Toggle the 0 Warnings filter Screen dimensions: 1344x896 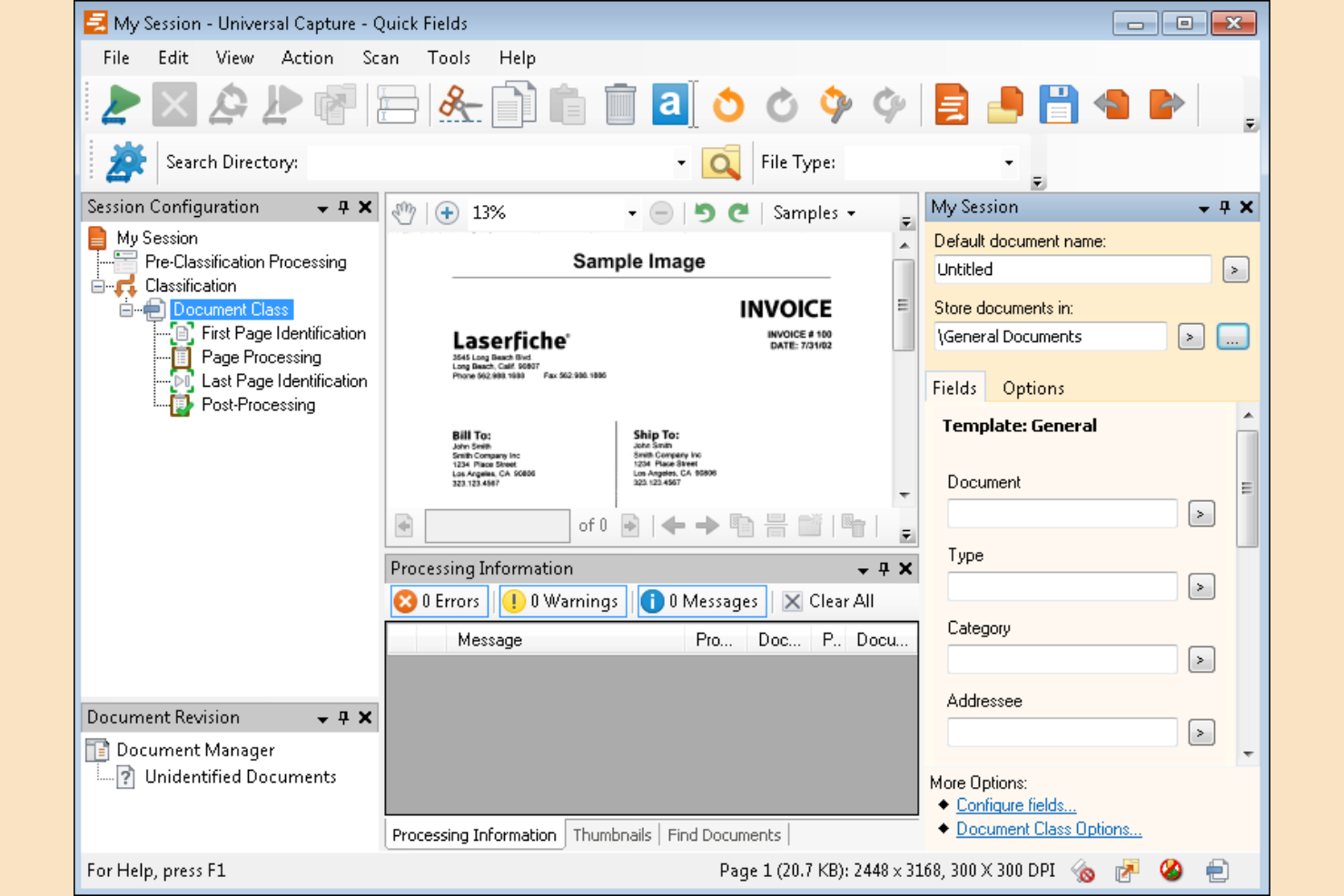pos(561,601)
